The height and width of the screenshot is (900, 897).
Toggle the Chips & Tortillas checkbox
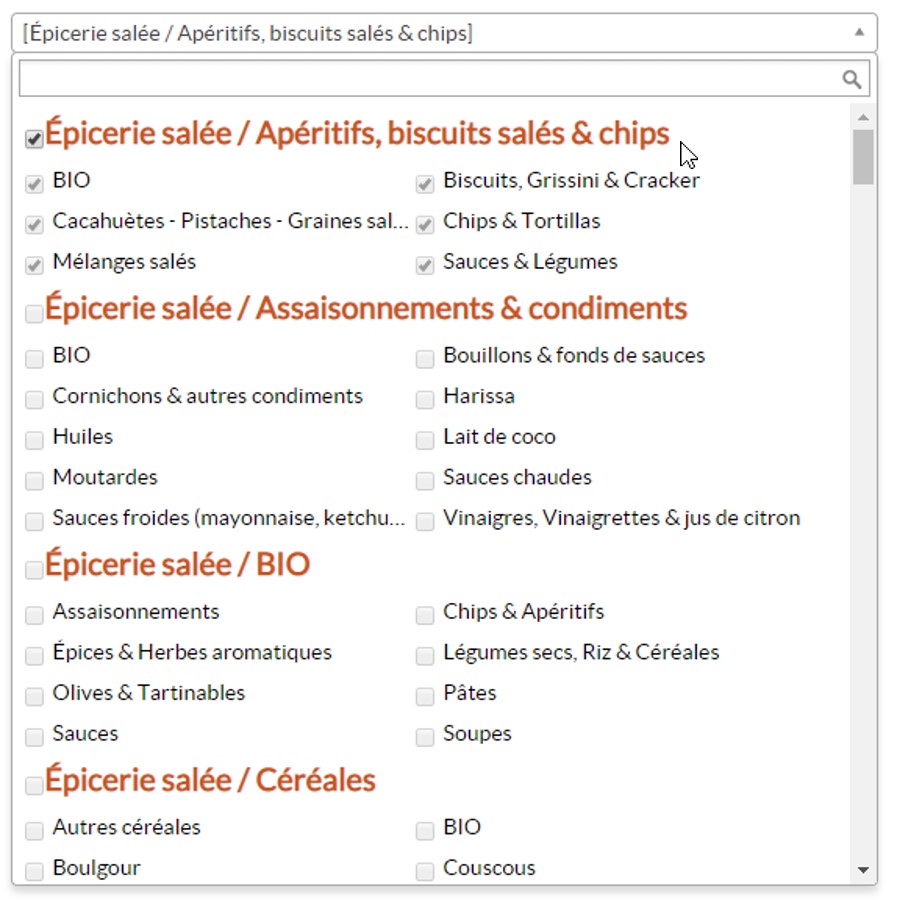click(x=425, y=224)
